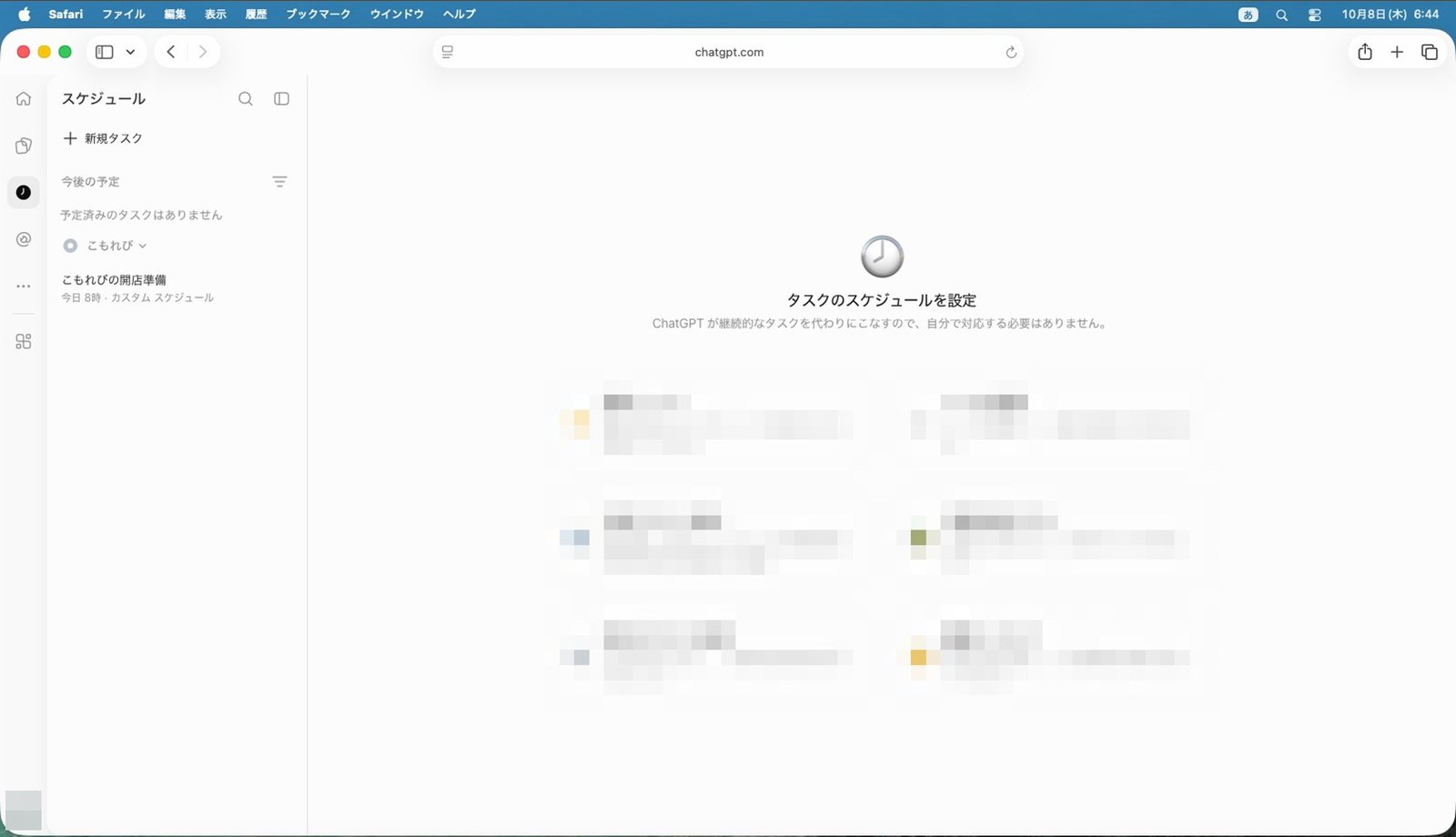Screen dimensions: 1456x837
Task: Open the 表示 menu
Action: [216, 14]
